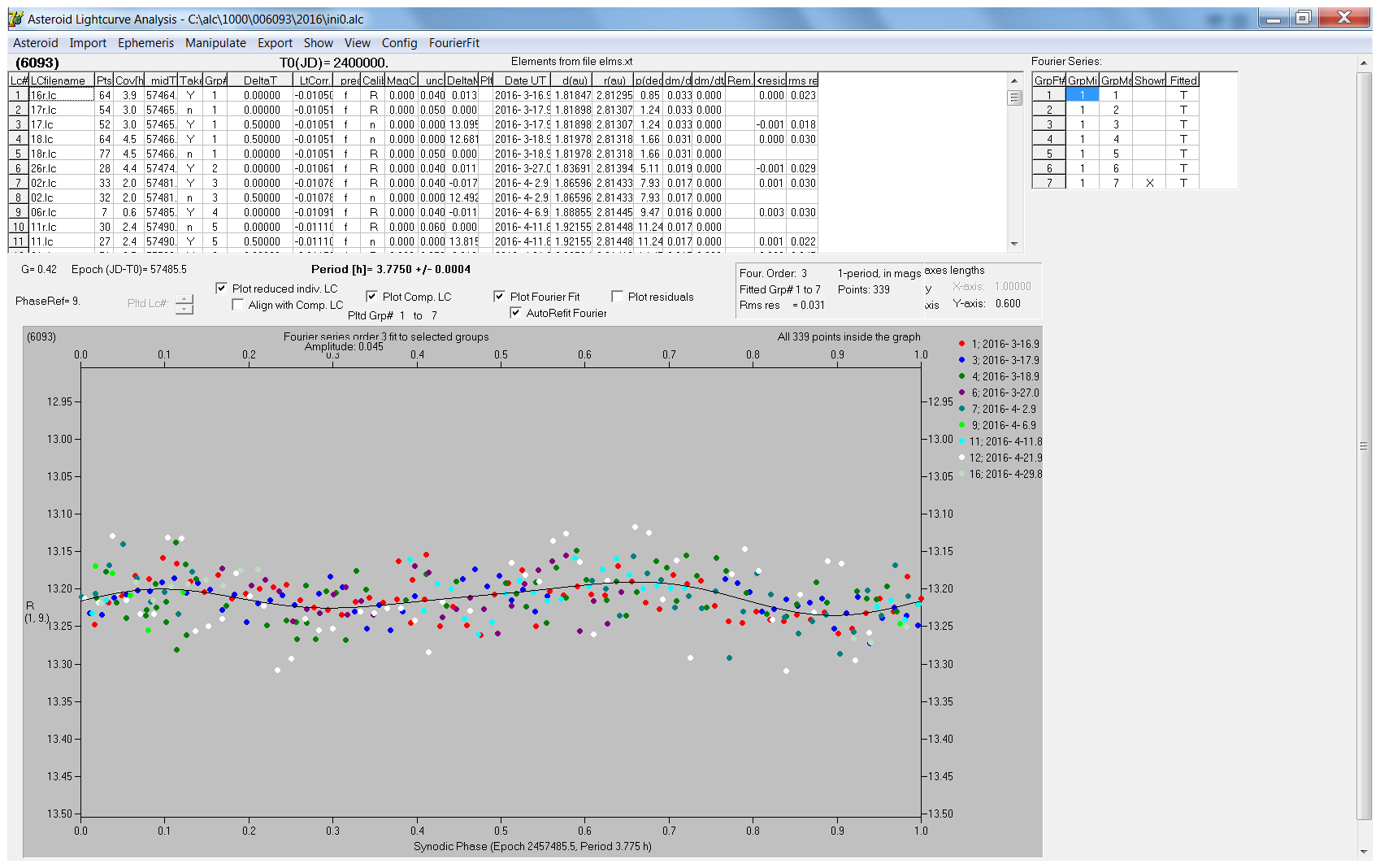Open the Asteroid menu
1380x868 pixels.
(x=36, y=43)
